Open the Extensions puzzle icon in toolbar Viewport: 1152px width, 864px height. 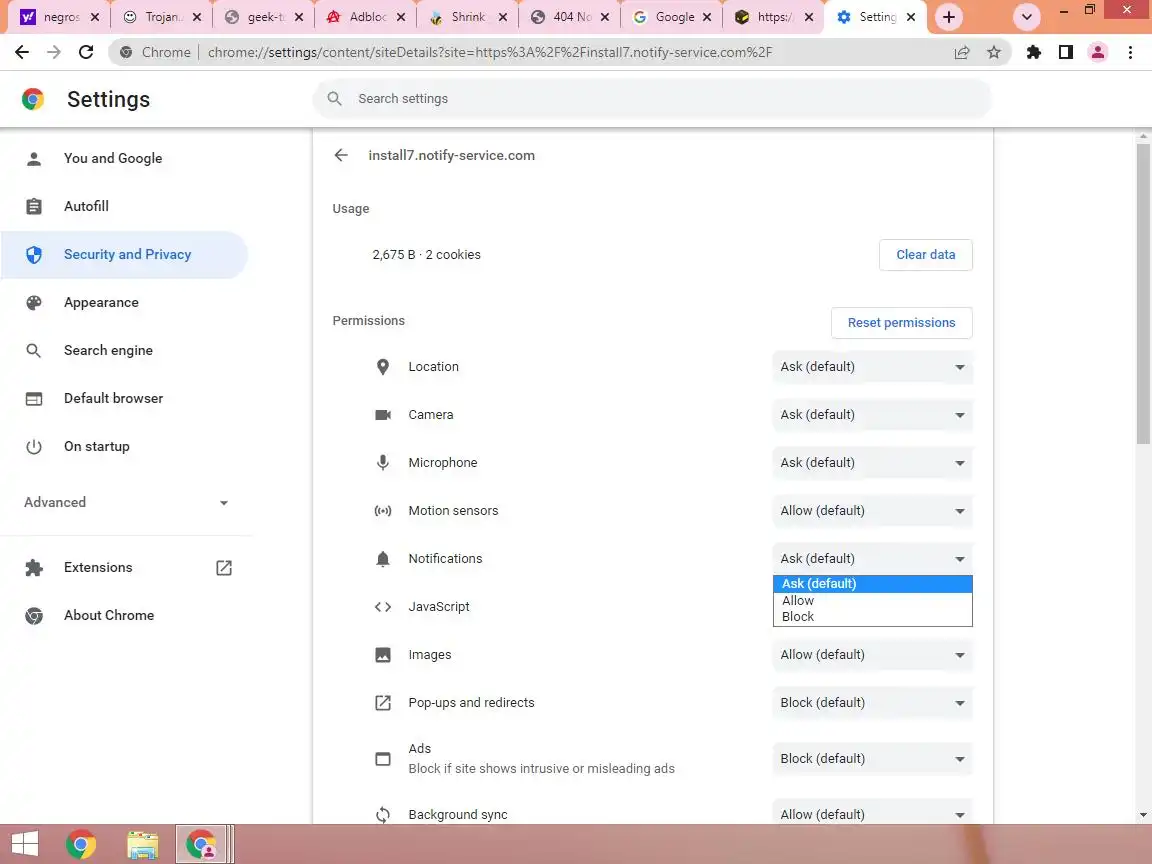(1034, 52)
